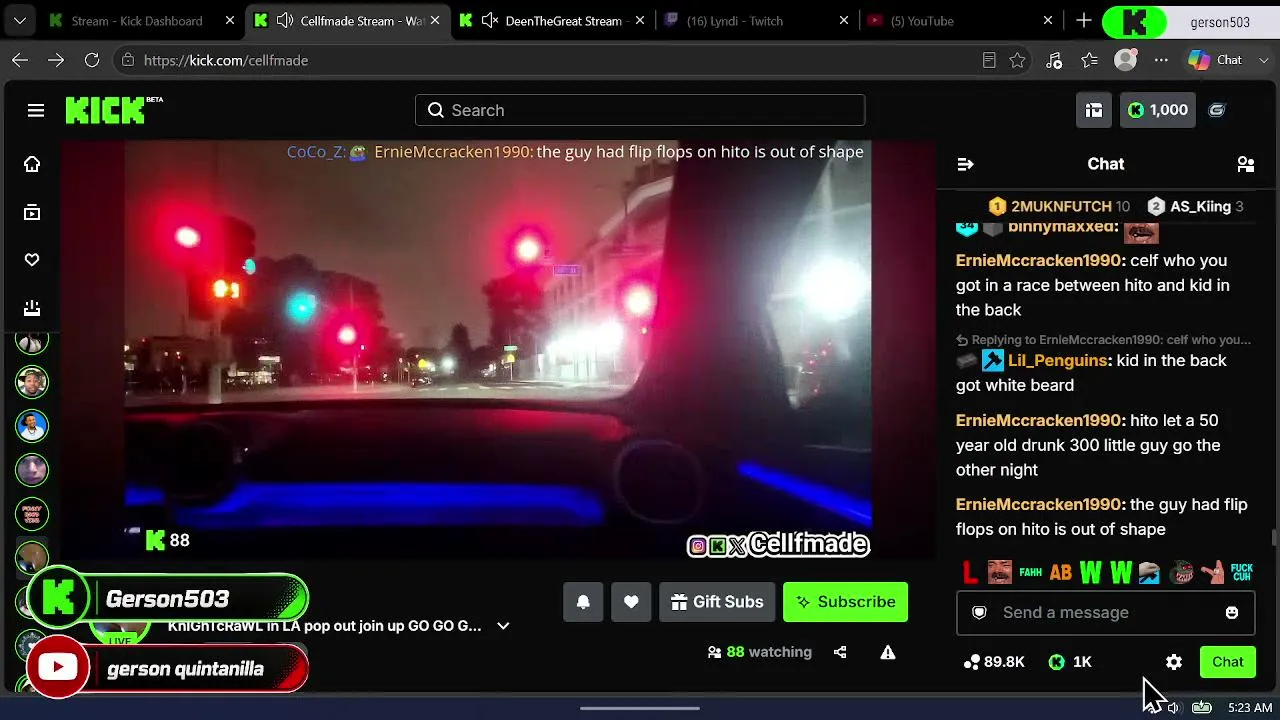Share the stream via share icon
The height and width of the screenshot is (720, 1280).
[x=840, y=652]
